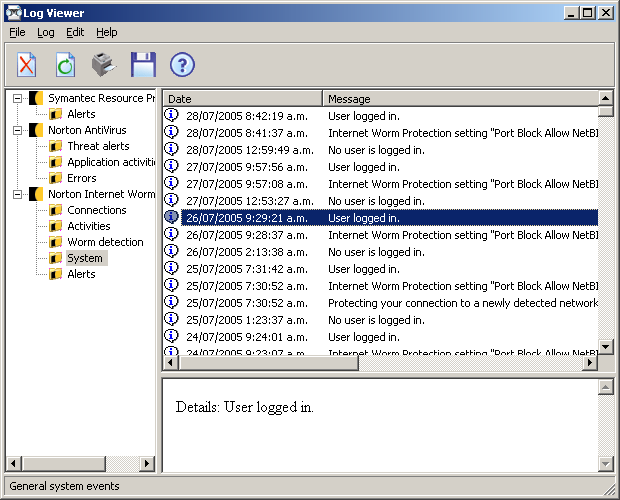The width and height of the screenshot is (620, 500).
Task: Open help via question mark icon
Action: click(x=182, y=65)
